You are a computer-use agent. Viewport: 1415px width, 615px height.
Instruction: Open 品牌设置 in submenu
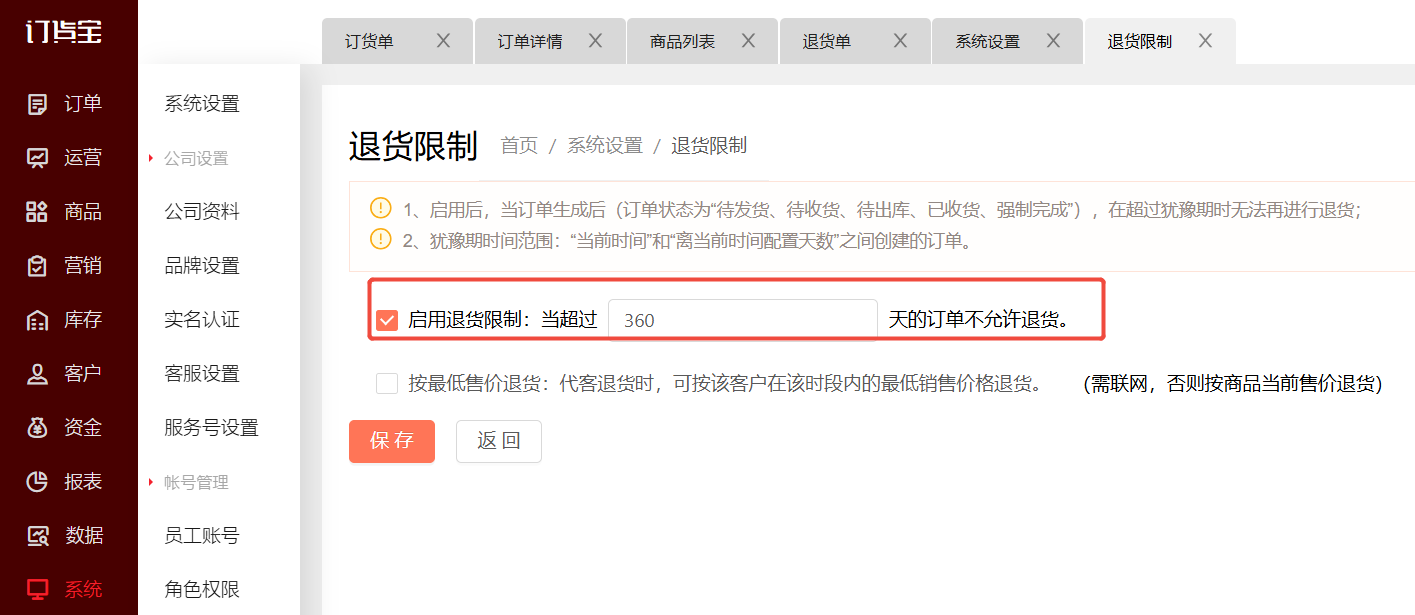(202, 266)
